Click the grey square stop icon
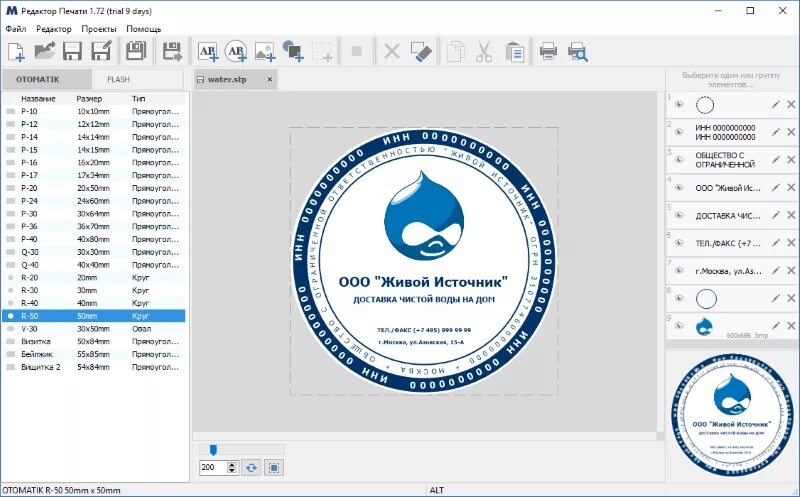 (357, 51)
